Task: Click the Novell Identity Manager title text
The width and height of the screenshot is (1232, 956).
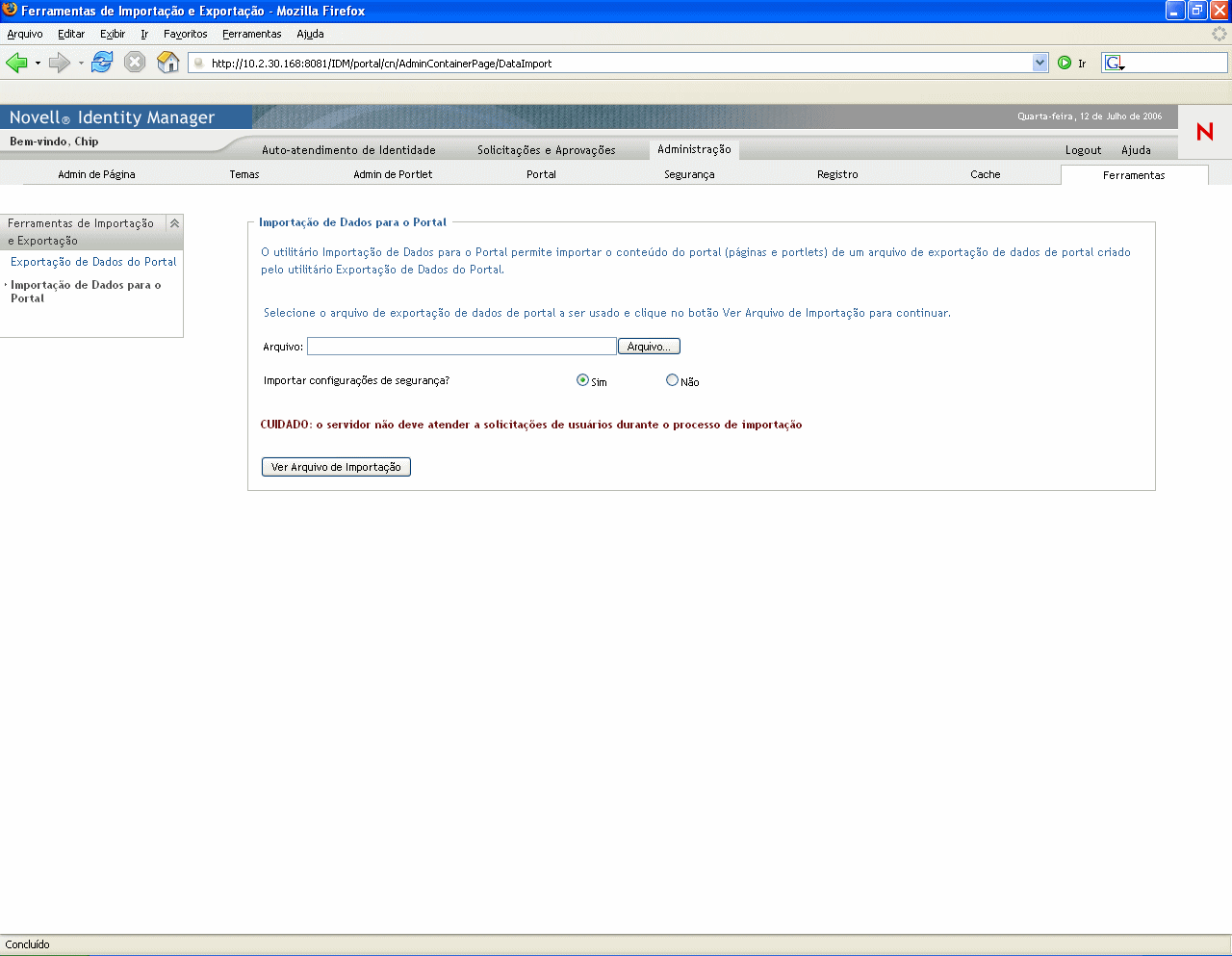Action: tap(112, 117)
